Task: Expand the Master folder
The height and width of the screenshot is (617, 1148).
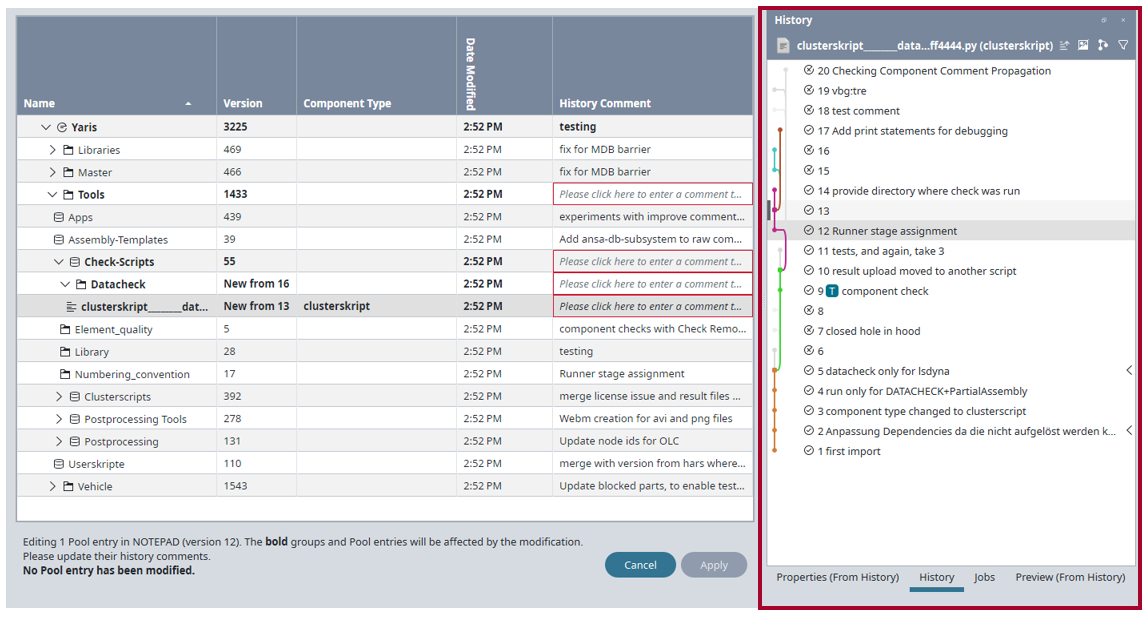Action: [x=52, y=173]
